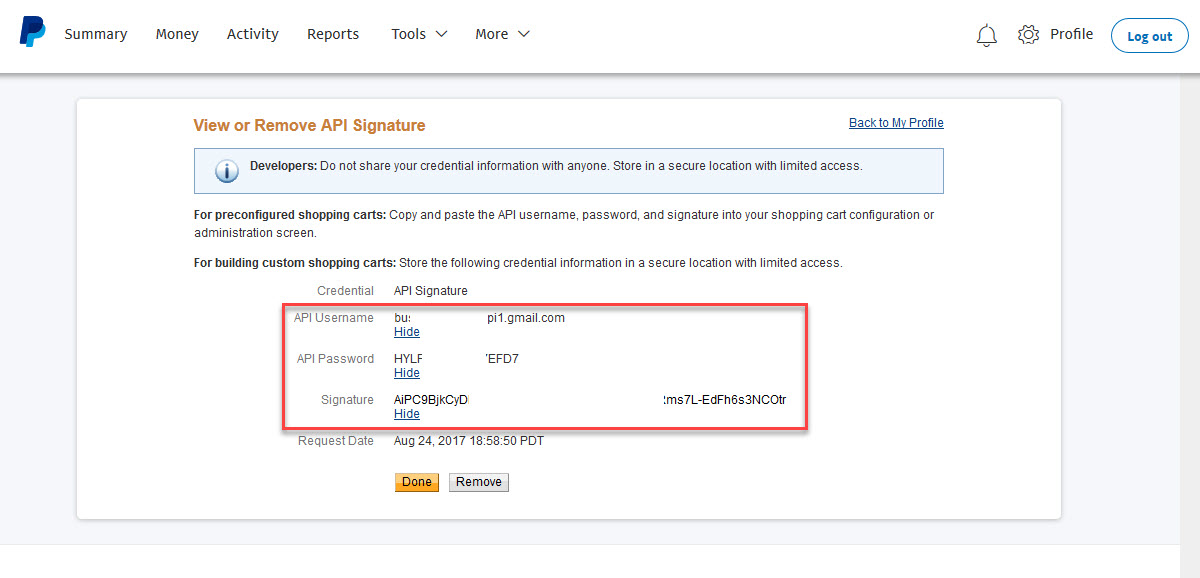Open the Reports section
The image size is (1200, 578).
[x=333, y=34]
